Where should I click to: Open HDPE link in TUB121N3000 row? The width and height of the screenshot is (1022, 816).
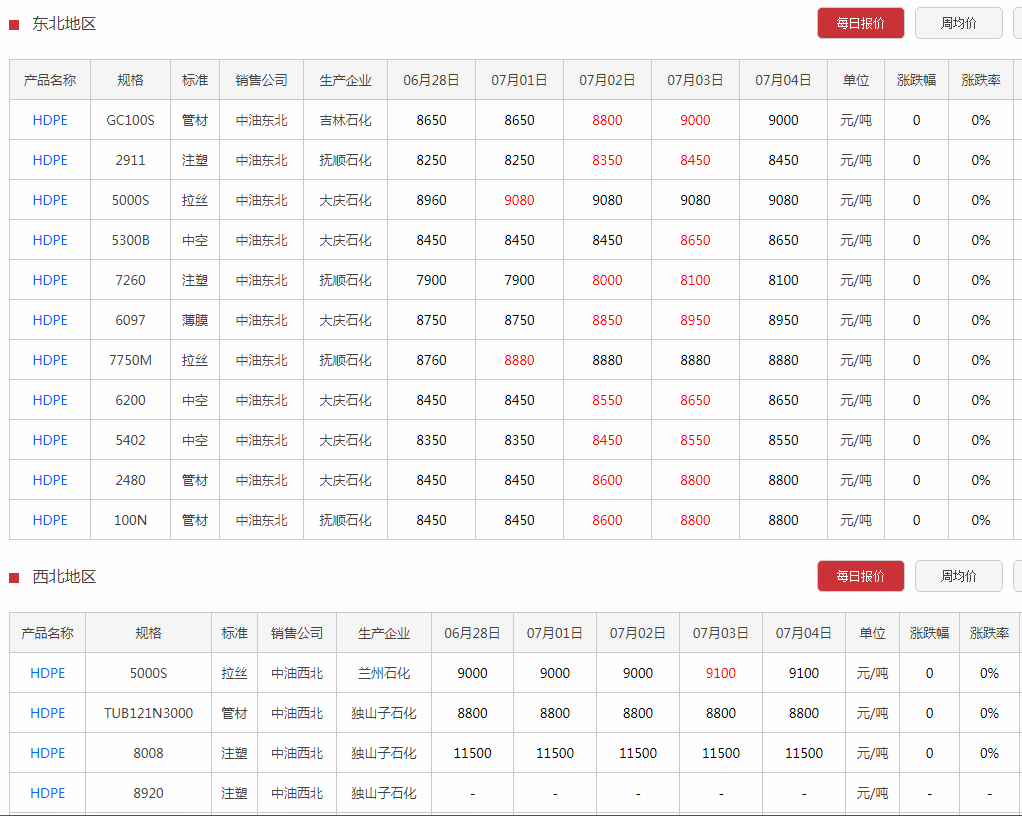click(48, 713)
